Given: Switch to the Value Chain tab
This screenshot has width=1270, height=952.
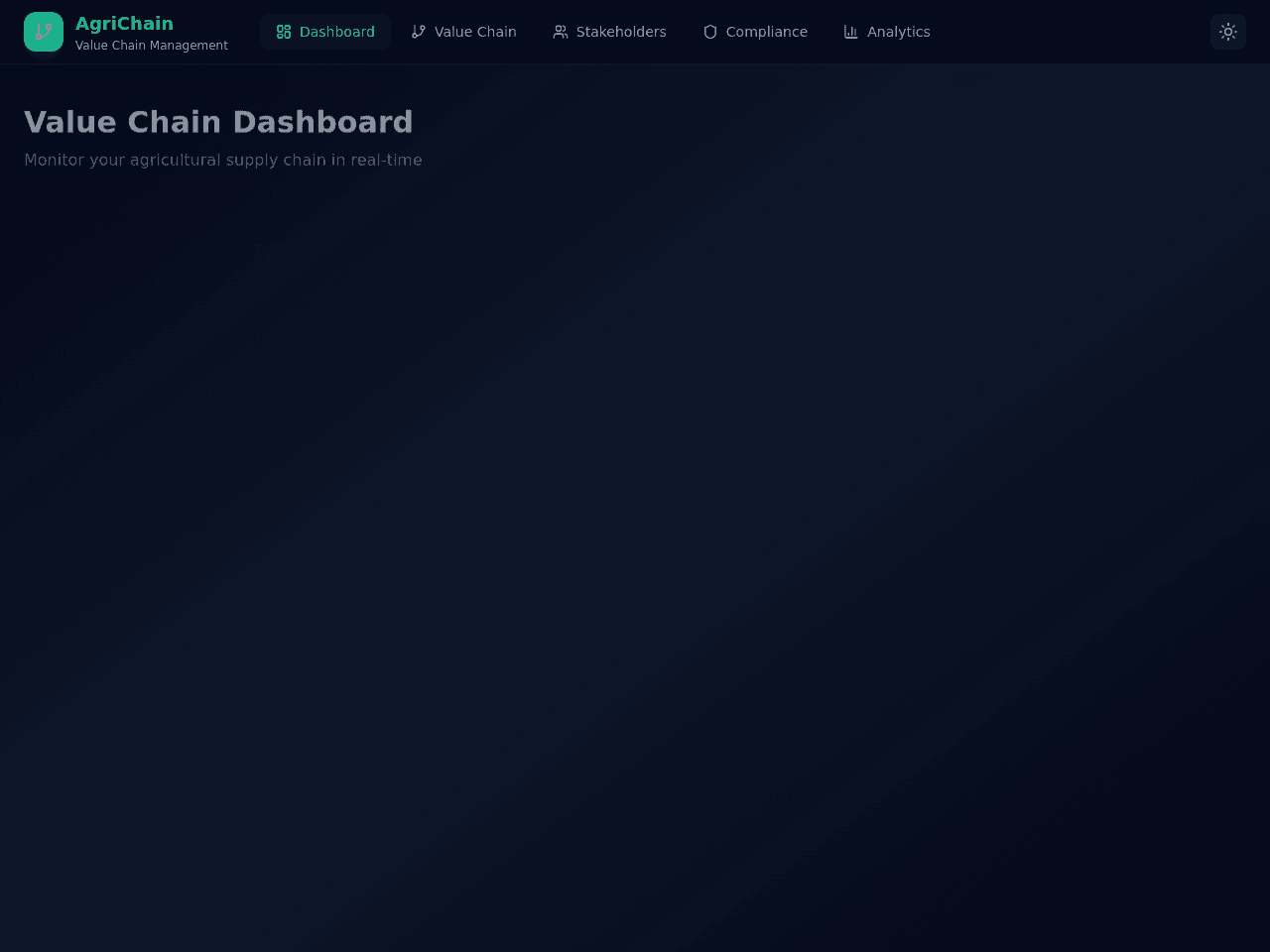Looking at the screenshot, I should (463, 32).
